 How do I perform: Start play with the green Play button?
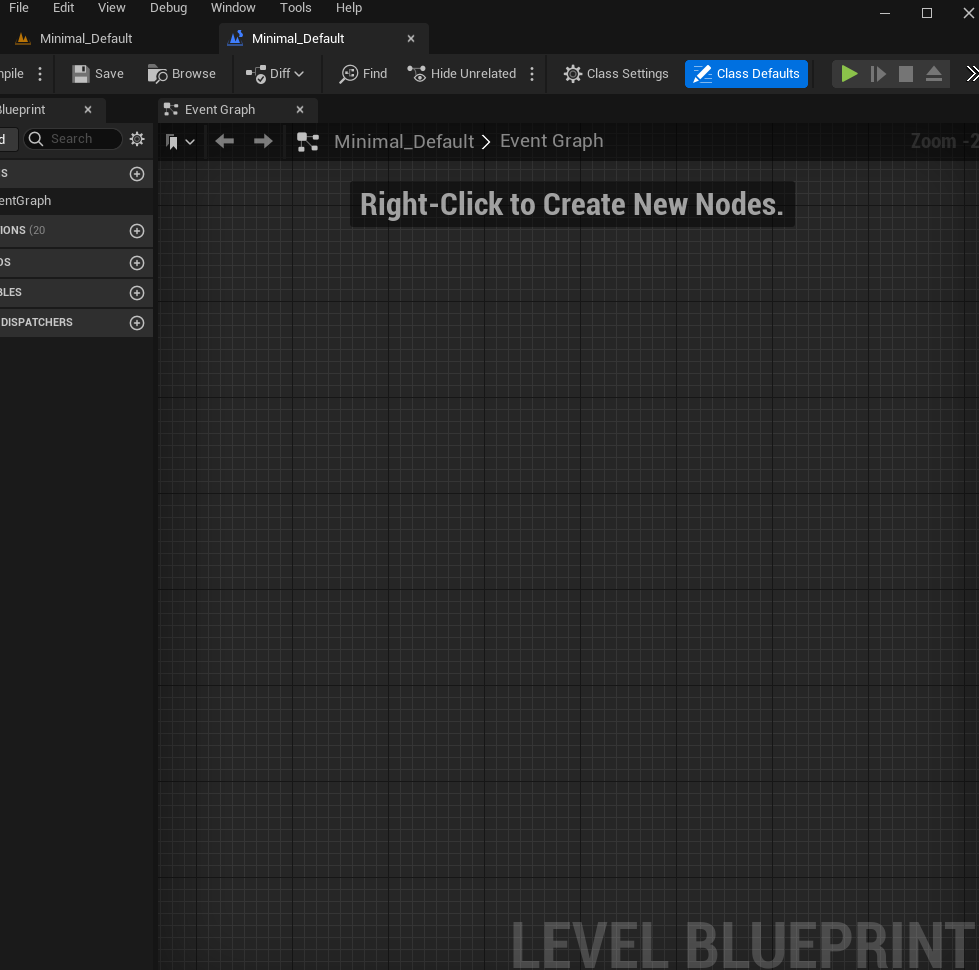tap(849, 74)
